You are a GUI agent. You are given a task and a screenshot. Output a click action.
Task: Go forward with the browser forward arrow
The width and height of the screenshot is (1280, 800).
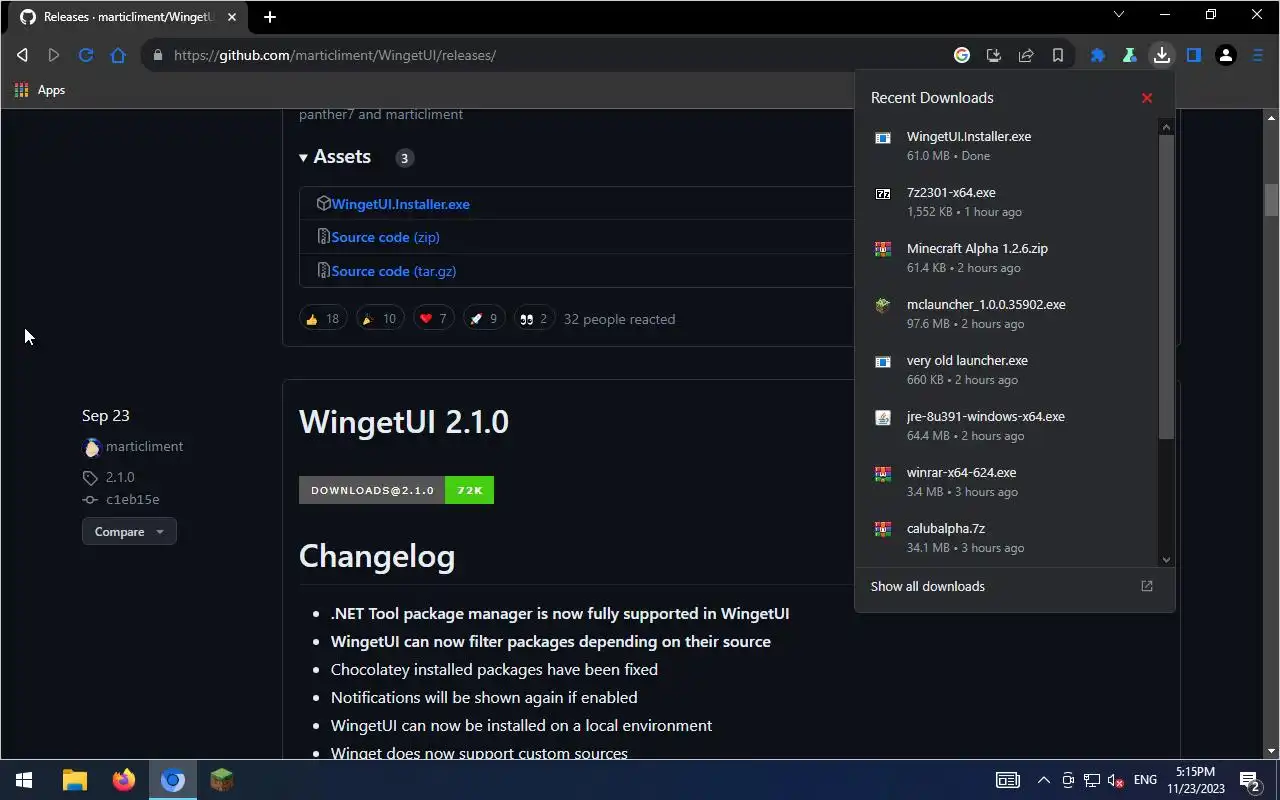pyautogui.click(x=54, y=55)
